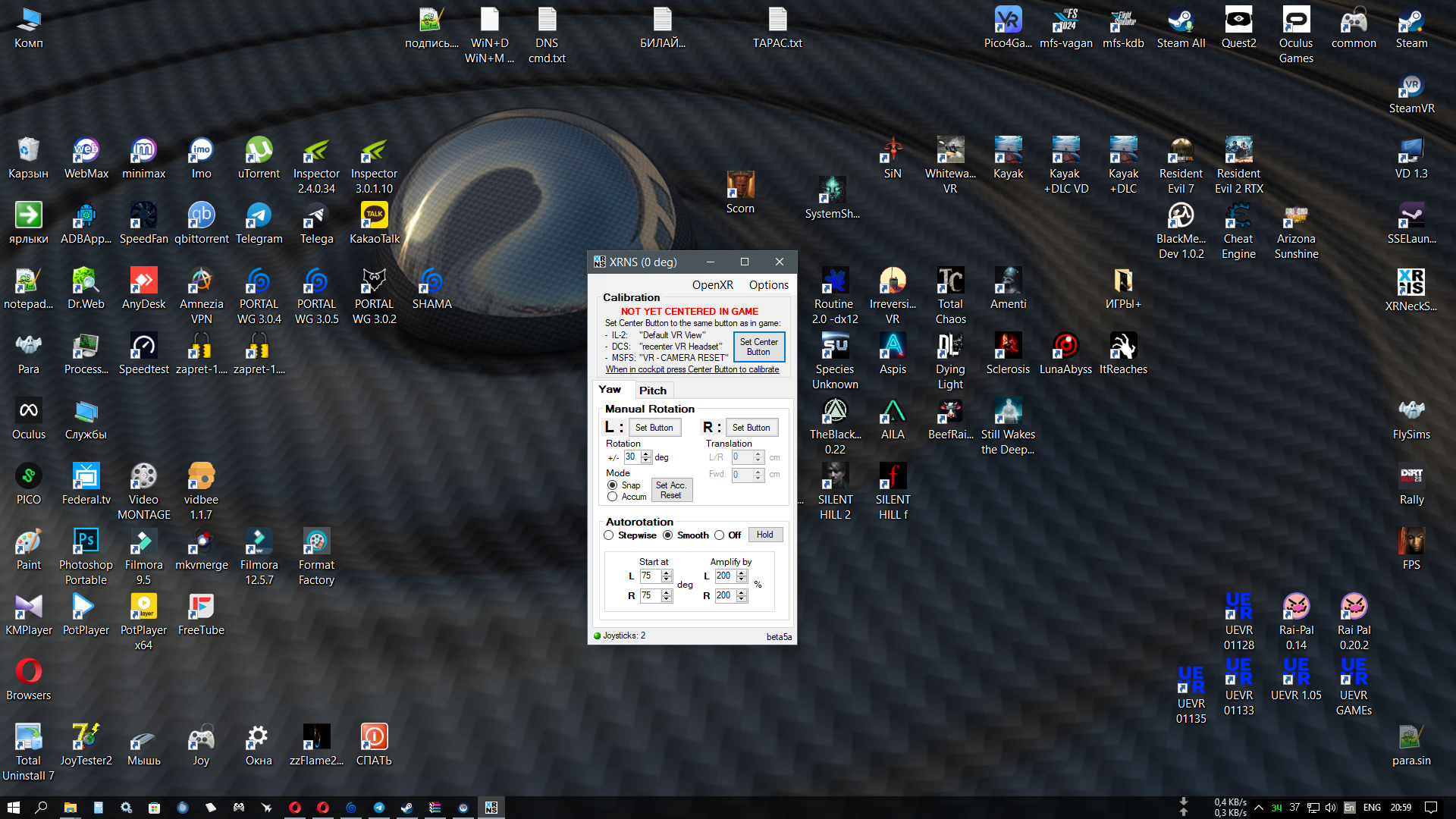
Task: Open the Steam icon in the taskbar
Action: pyautogui.click(x=406, y=808)
